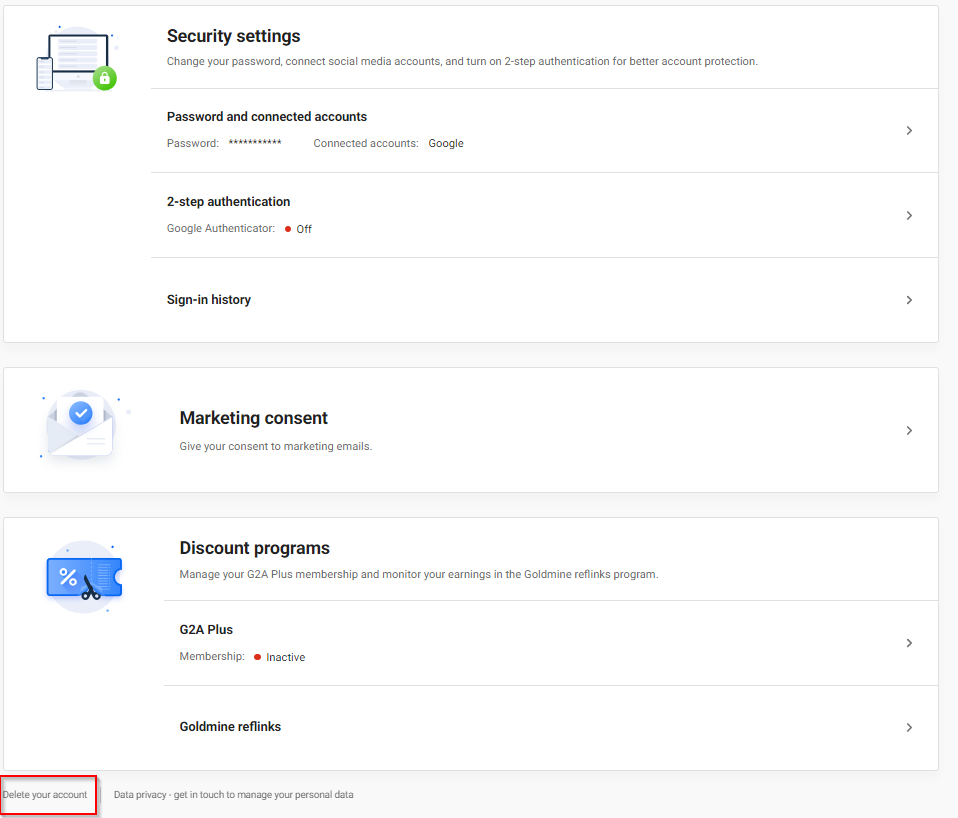Screen dimensions: 958x818
Task: Select the 2-step authentication row title
Action: click(228, 202)
